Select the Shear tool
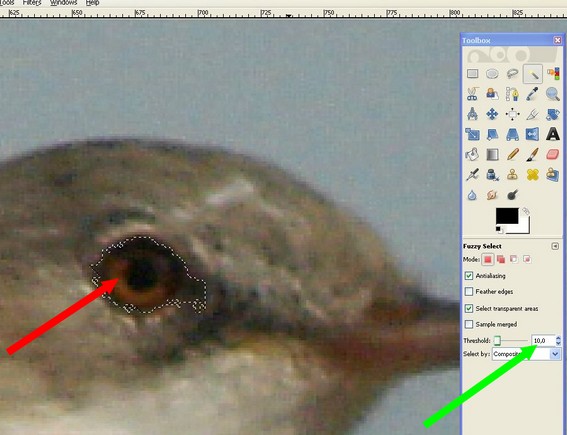The width and height of the screenshot is (567, 435). pyautogui.click(x=492, y=135)
